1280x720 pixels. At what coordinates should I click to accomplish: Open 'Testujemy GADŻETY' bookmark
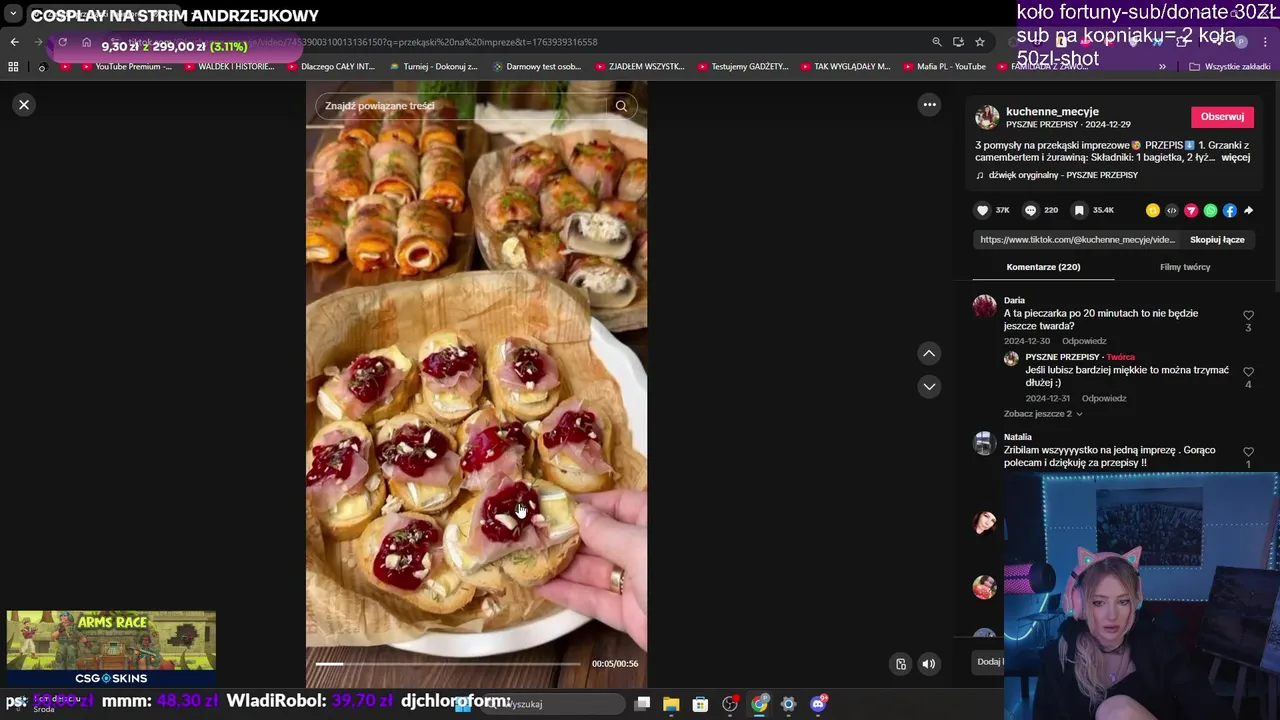tap(743, 67)
